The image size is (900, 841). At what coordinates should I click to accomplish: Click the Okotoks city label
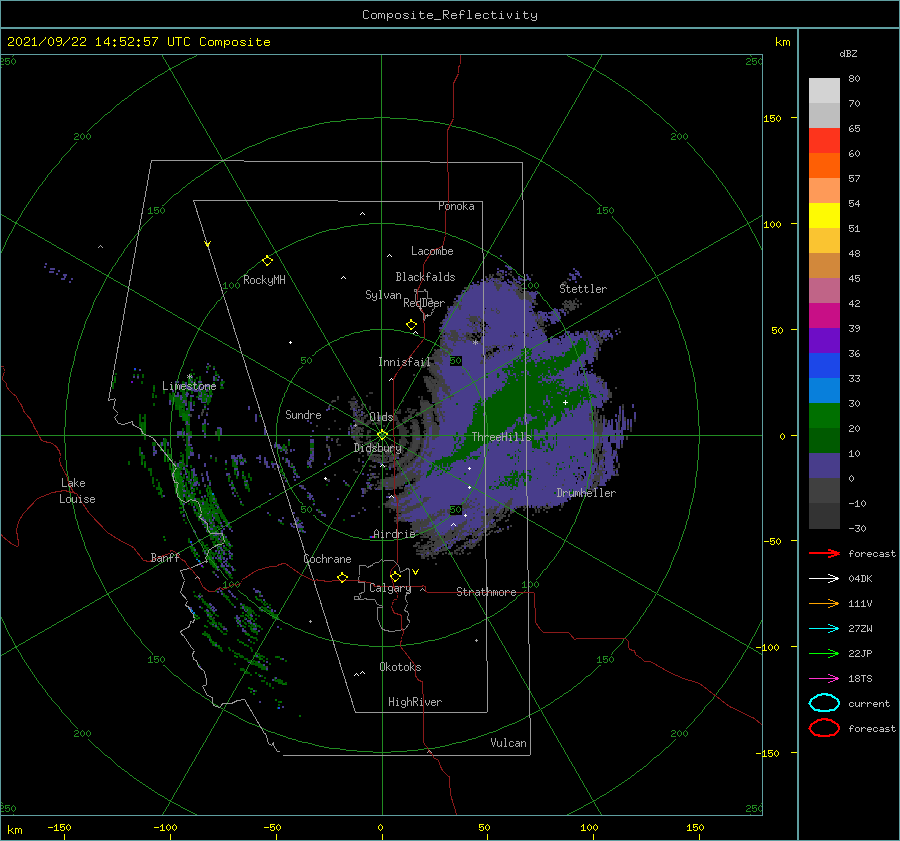click(x=400, y=667)
